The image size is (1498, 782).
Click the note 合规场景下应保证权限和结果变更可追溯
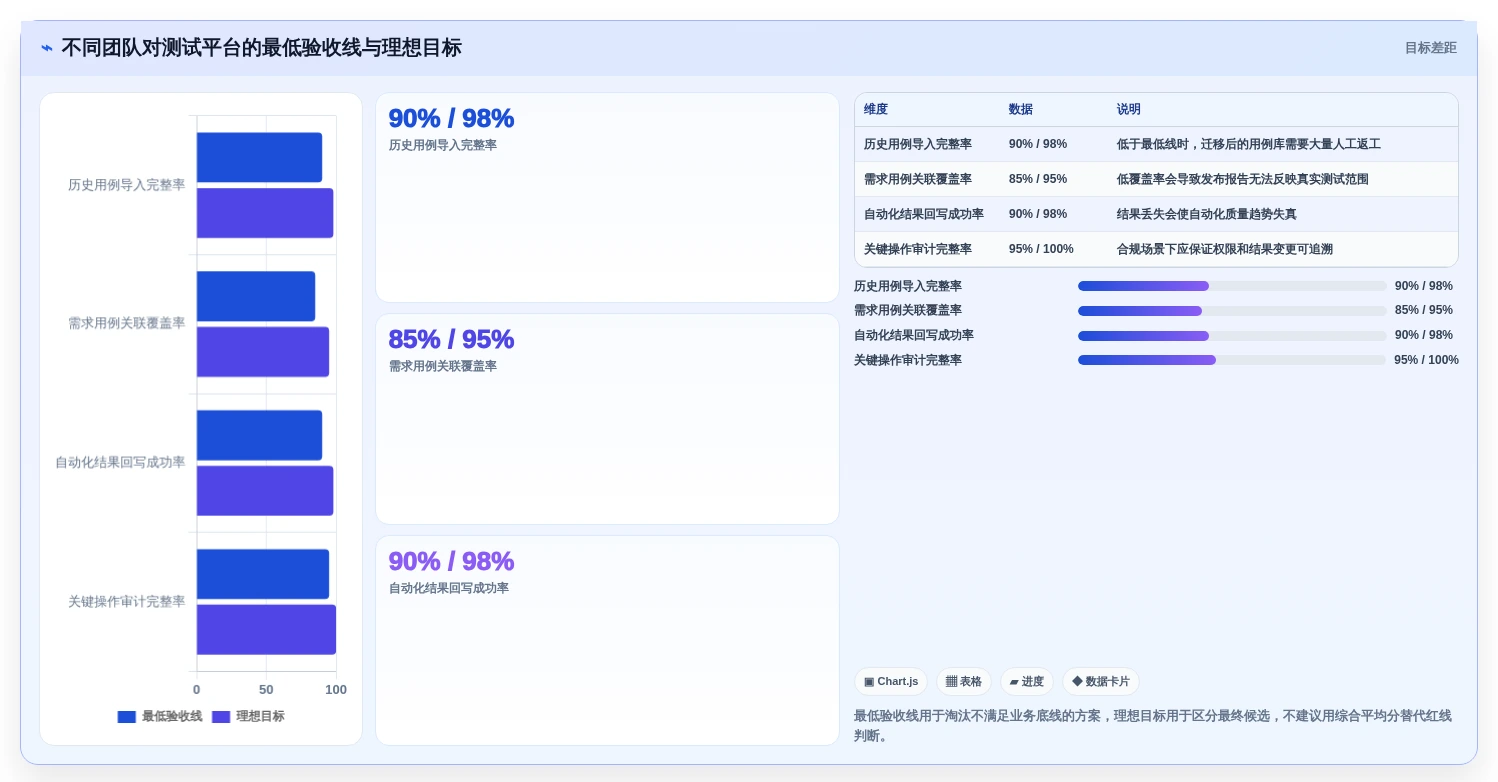point(1225,249)
